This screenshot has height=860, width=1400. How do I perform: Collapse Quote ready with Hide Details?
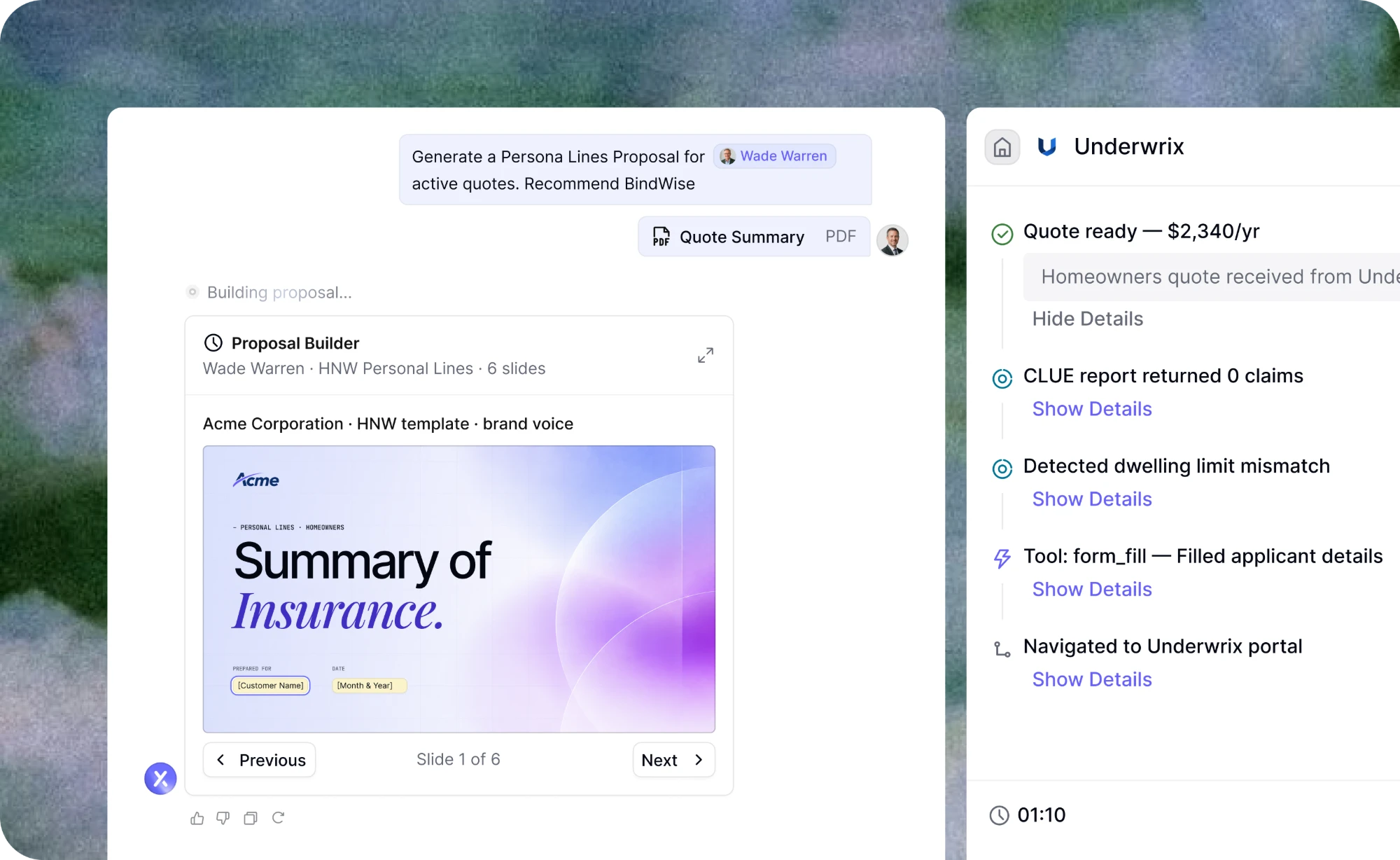pos(1087,319)
